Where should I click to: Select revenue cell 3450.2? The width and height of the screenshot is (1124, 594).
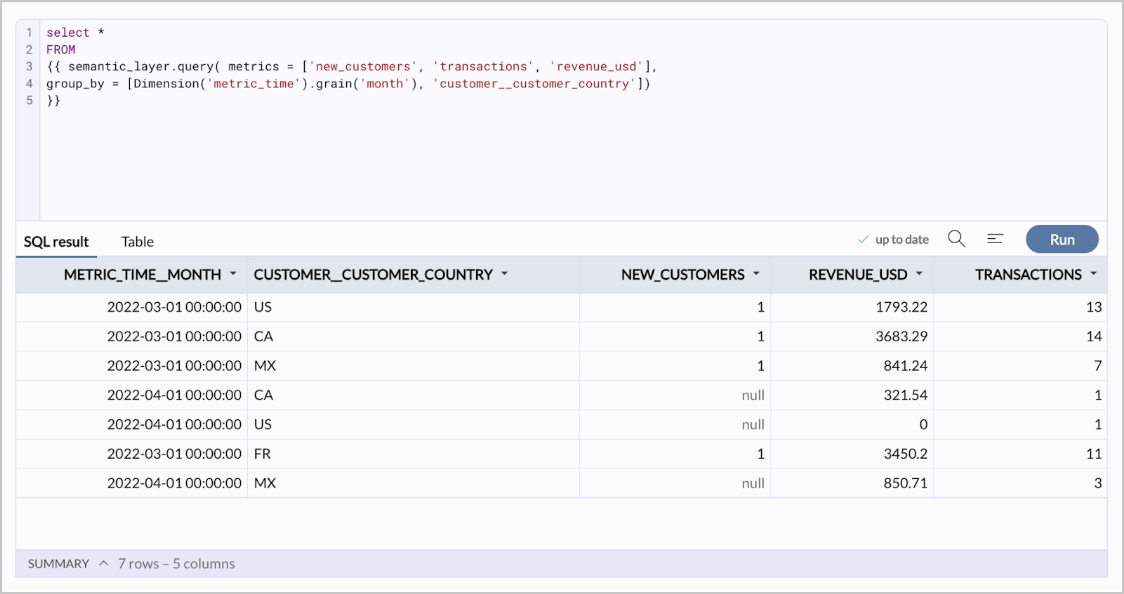852,454
